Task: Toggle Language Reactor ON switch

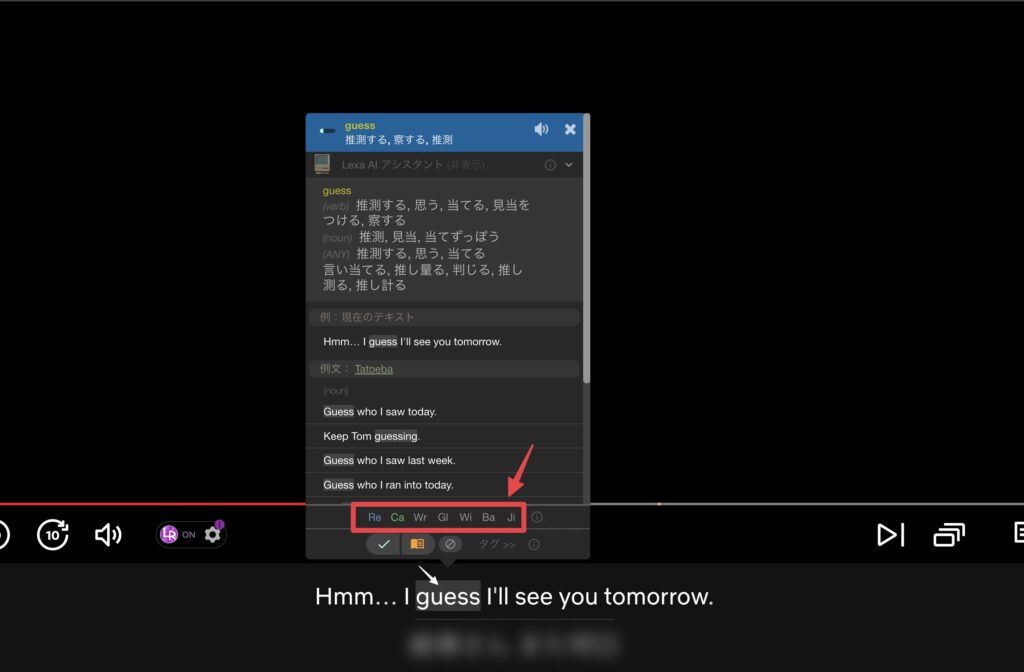Action: pos(179,535)
